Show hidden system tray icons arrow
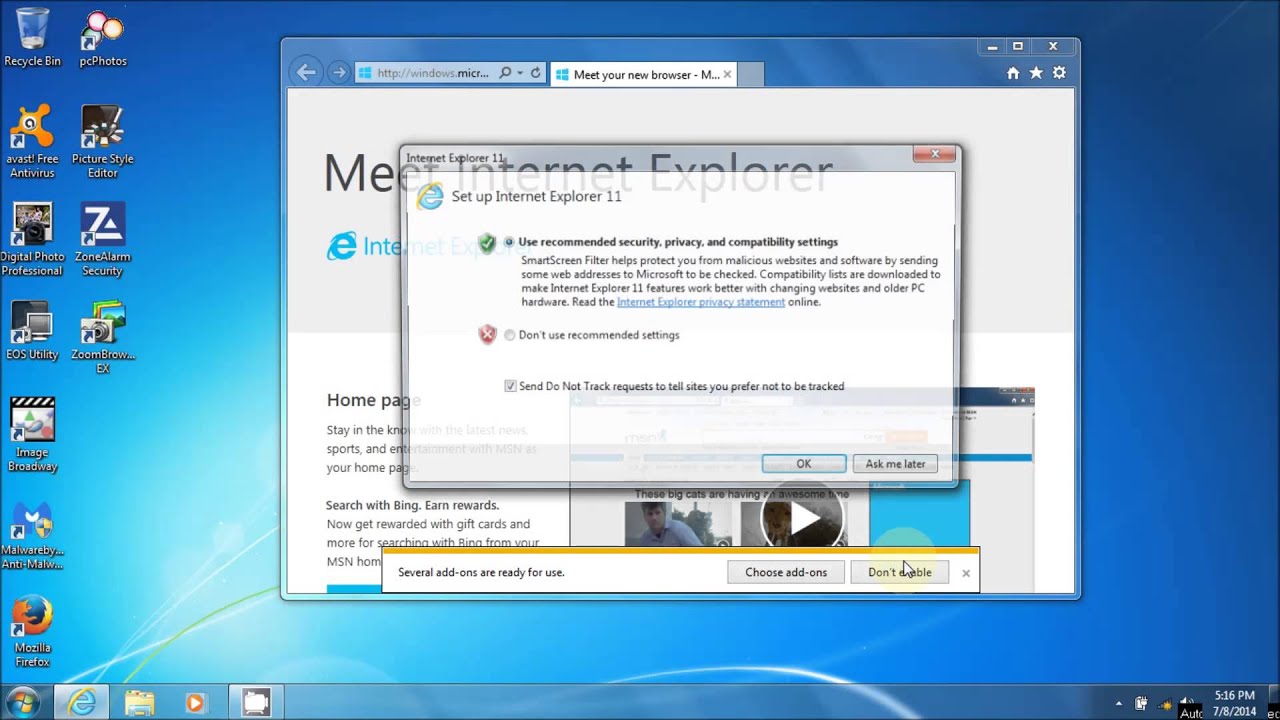This screenshot has height=720, width=1280. (x=1119, y=703)
